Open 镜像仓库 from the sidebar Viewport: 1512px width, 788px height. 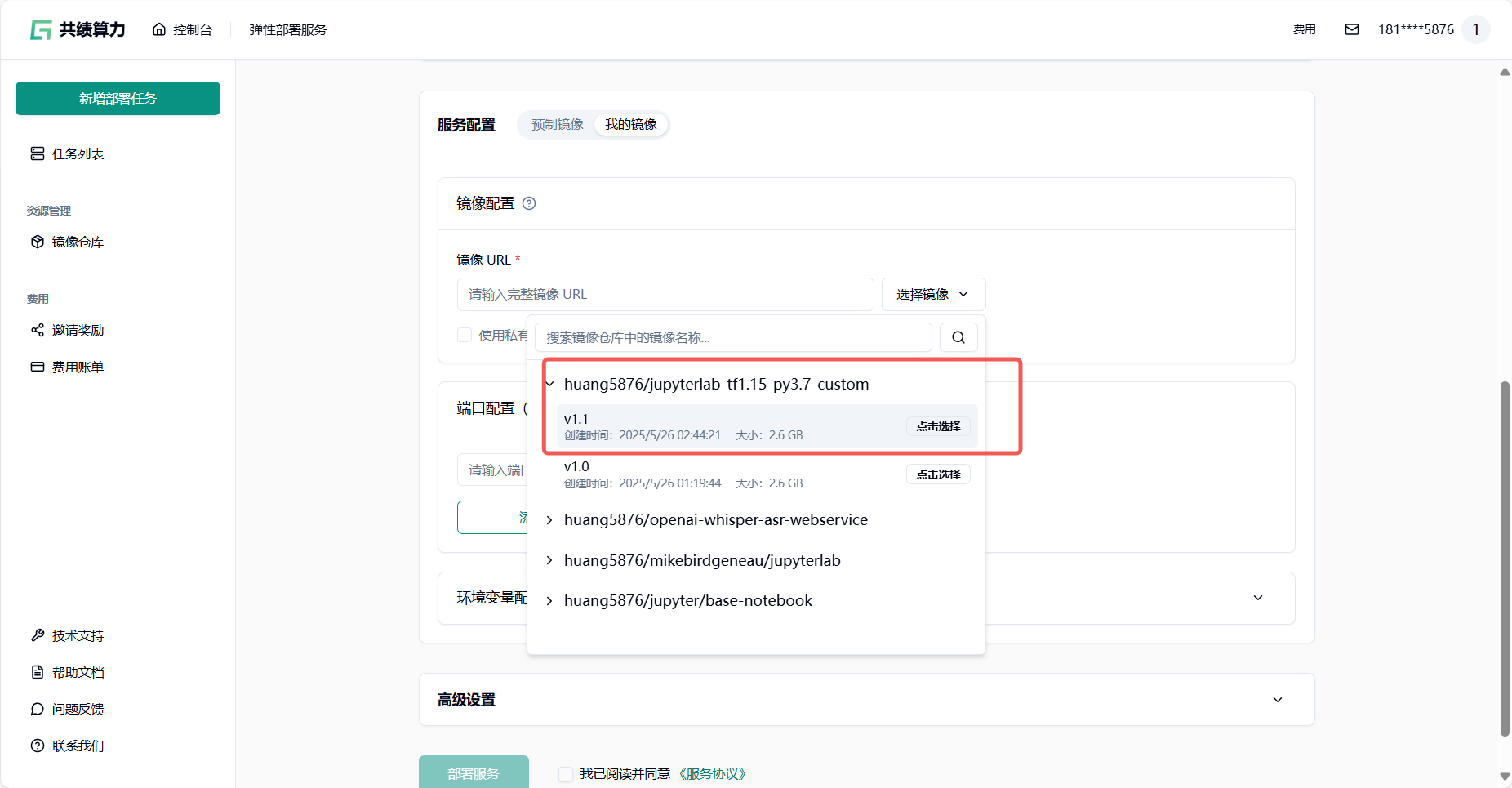pos(78,242)
